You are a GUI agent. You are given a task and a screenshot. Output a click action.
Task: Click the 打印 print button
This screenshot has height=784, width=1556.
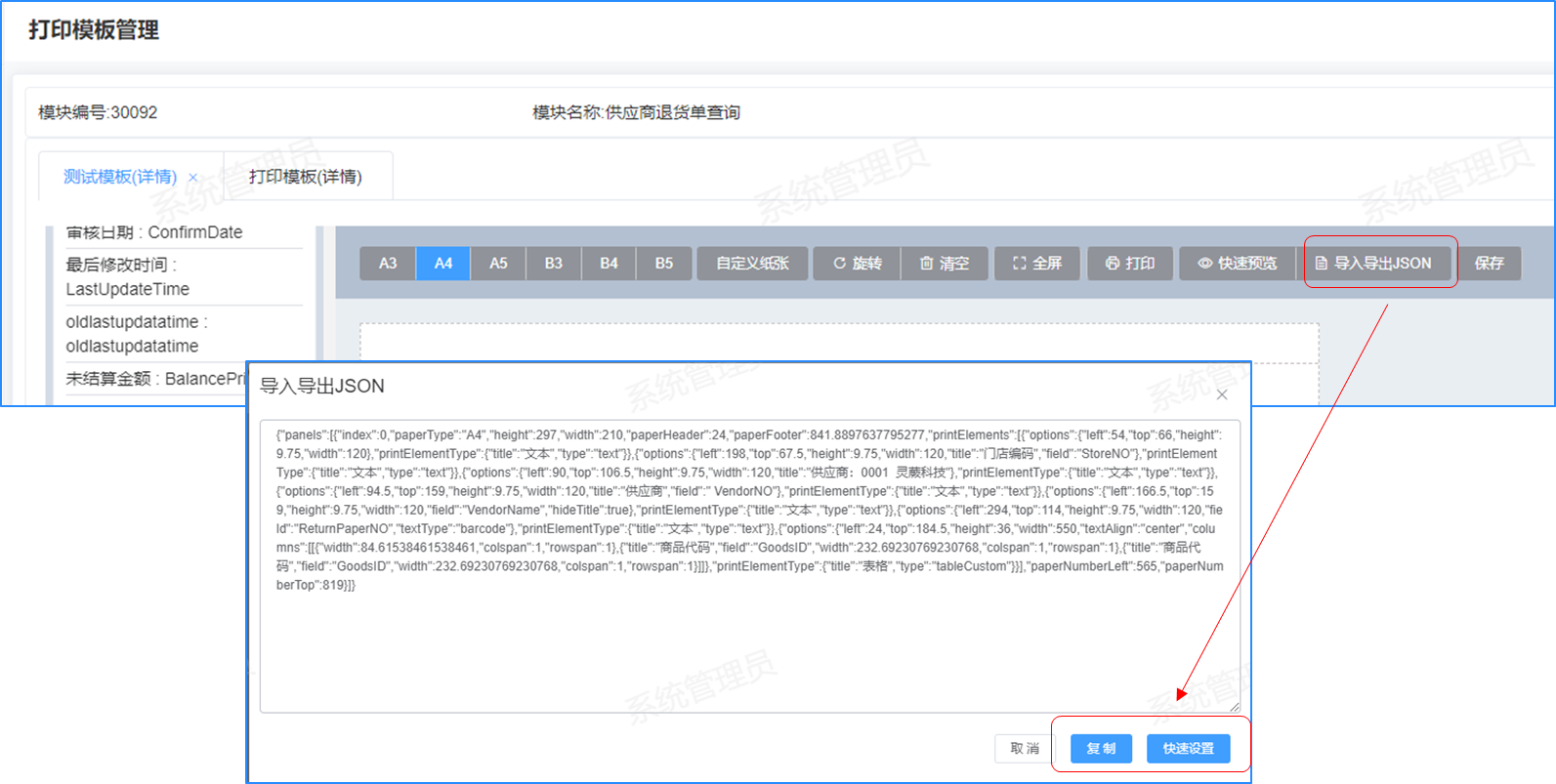tap(1130, 264)
